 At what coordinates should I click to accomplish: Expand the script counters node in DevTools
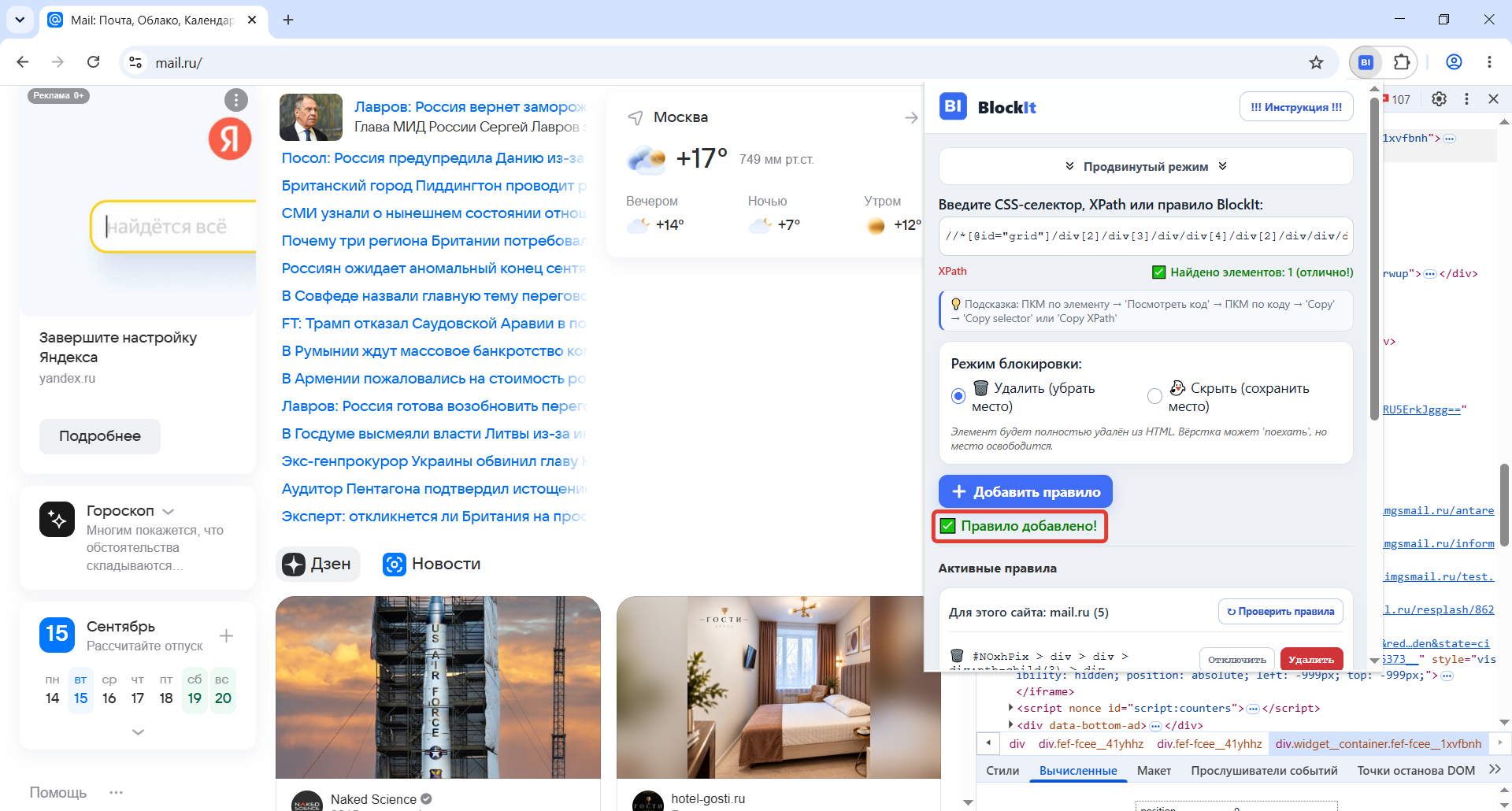pyautogui.click(x=1011, y=708)
